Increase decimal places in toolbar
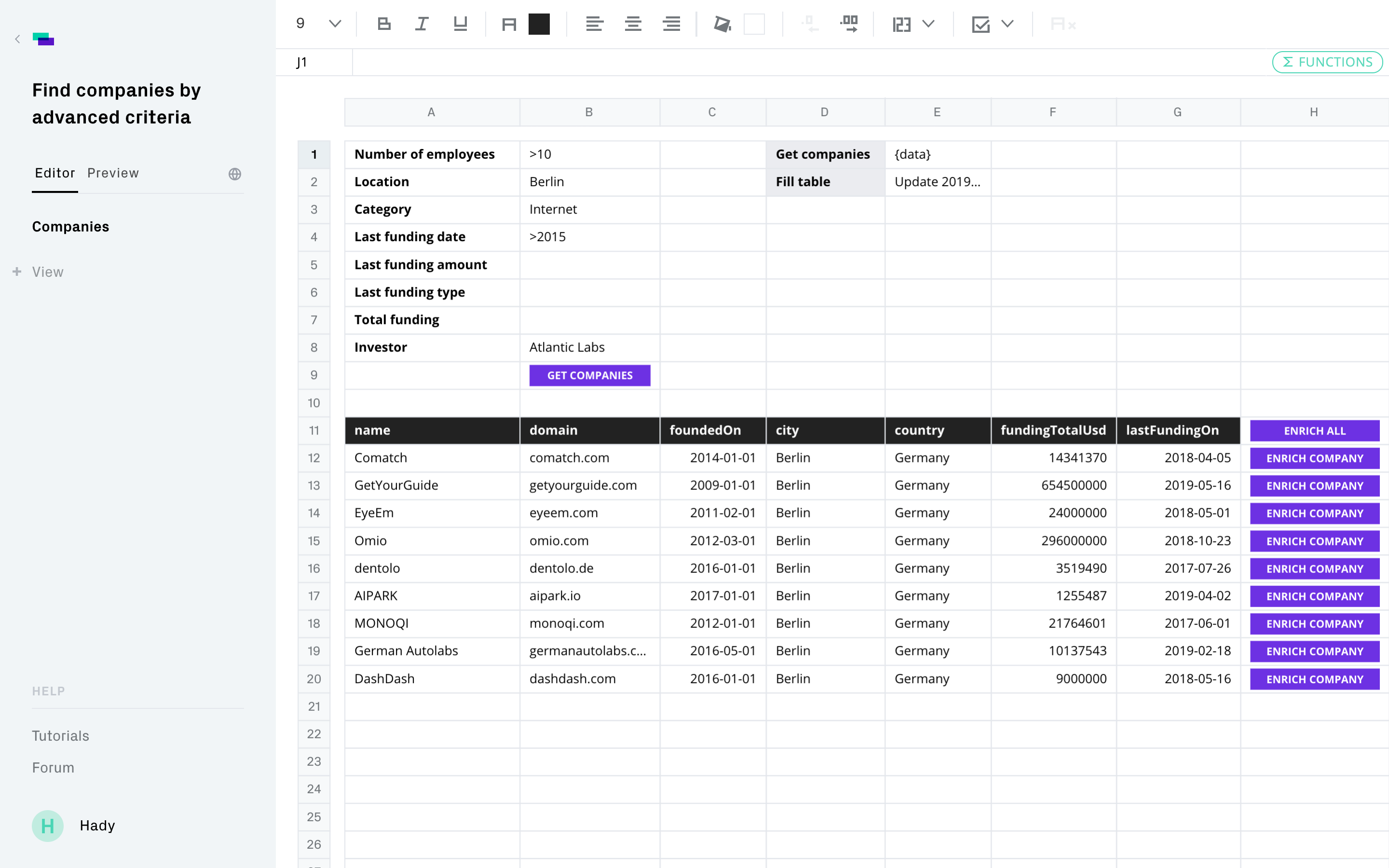This screenshot has height=868, width=1389. click(849, 24)
